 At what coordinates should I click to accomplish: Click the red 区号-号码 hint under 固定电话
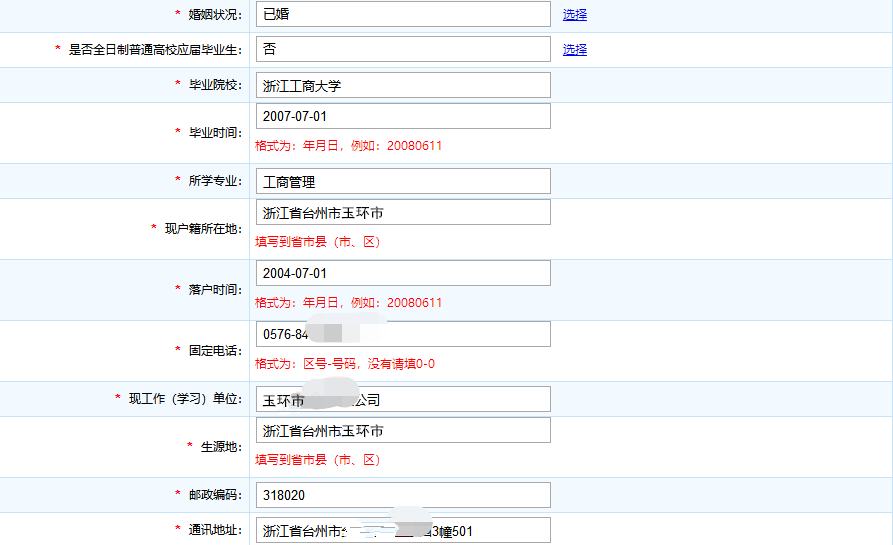pyautogui.click(x=345, y=364)
